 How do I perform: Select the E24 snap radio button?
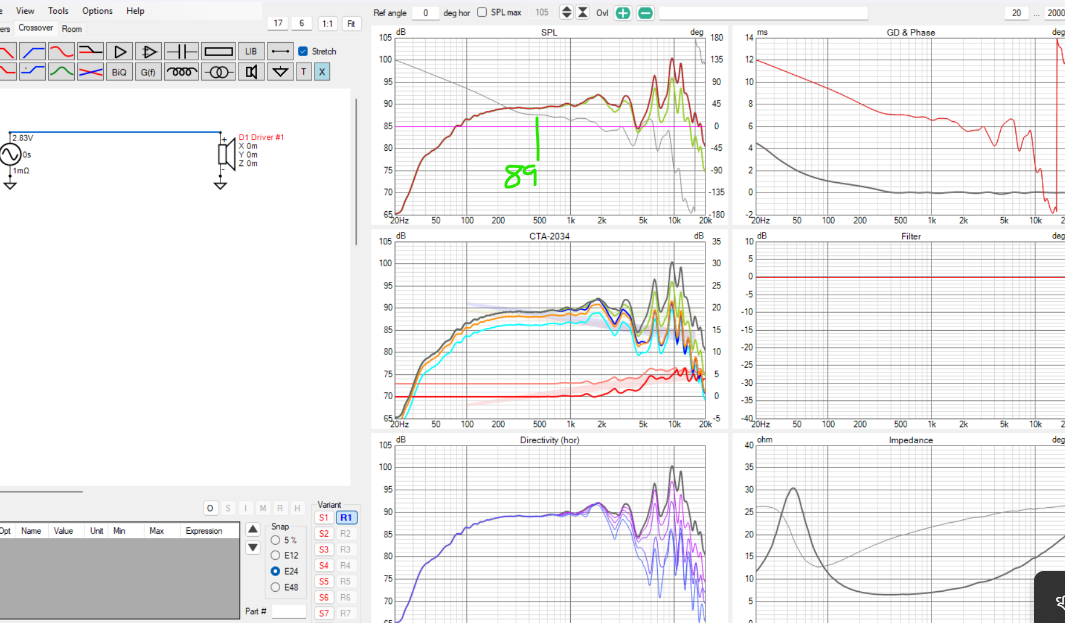pyautogui.click(x=275, y=571)
